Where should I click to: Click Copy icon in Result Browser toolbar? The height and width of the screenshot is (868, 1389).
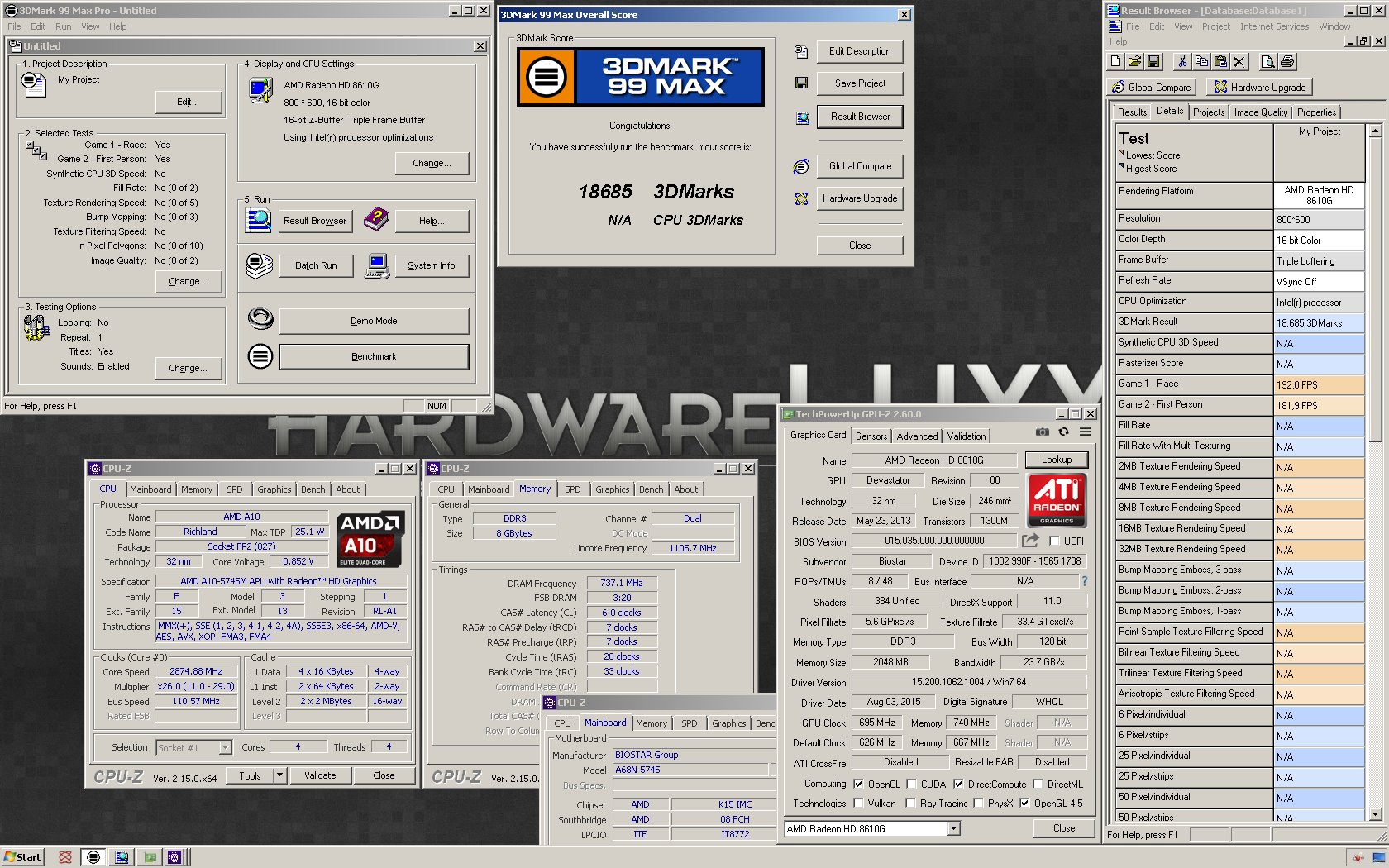(1201, 61)
